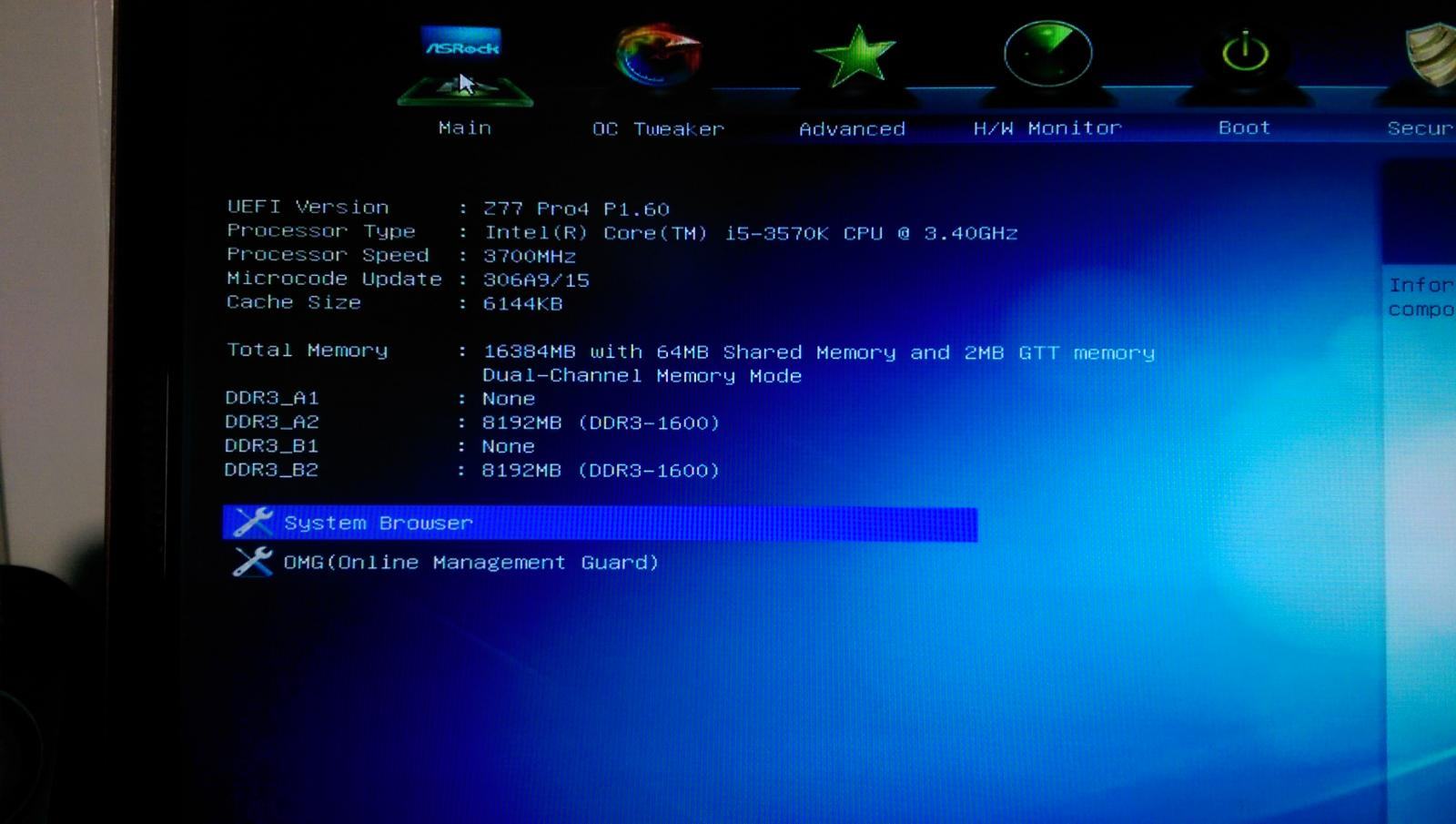
Task: Go to the Security tab label
Action: [1421, 128]
